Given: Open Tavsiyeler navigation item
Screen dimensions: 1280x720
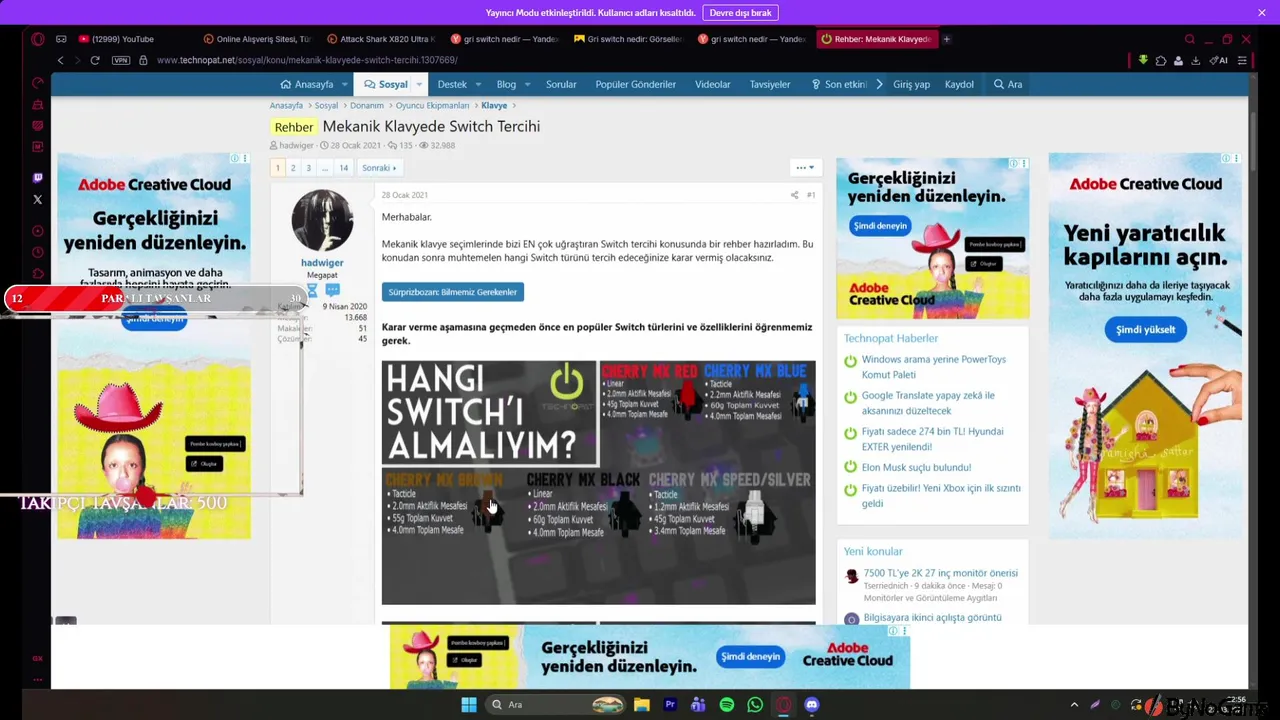Looking at the screenshot, I should (x=770, y=84).
